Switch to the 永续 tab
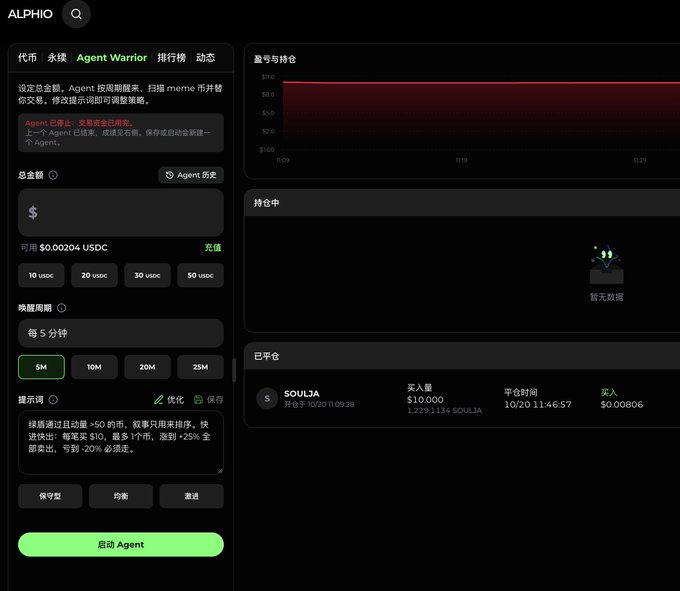This screenshot has width=680, height=591. (x=57, y=58)
